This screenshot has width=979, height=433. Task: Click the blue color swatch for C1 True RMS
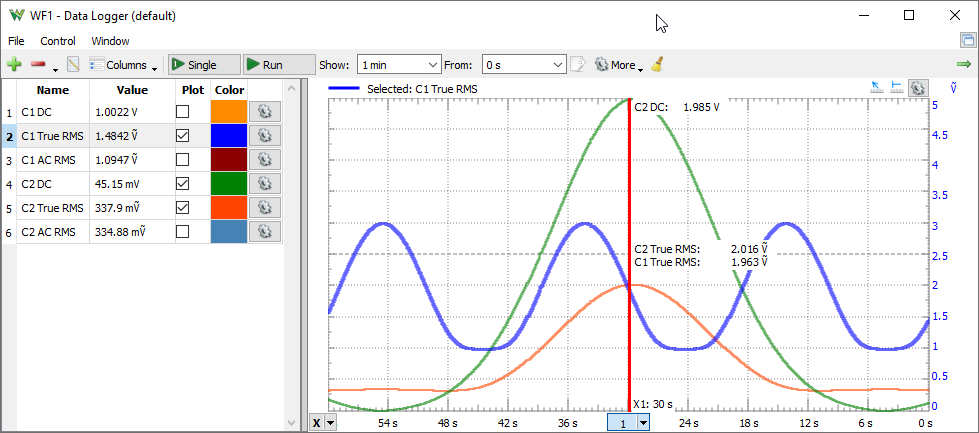click(230, 135)
